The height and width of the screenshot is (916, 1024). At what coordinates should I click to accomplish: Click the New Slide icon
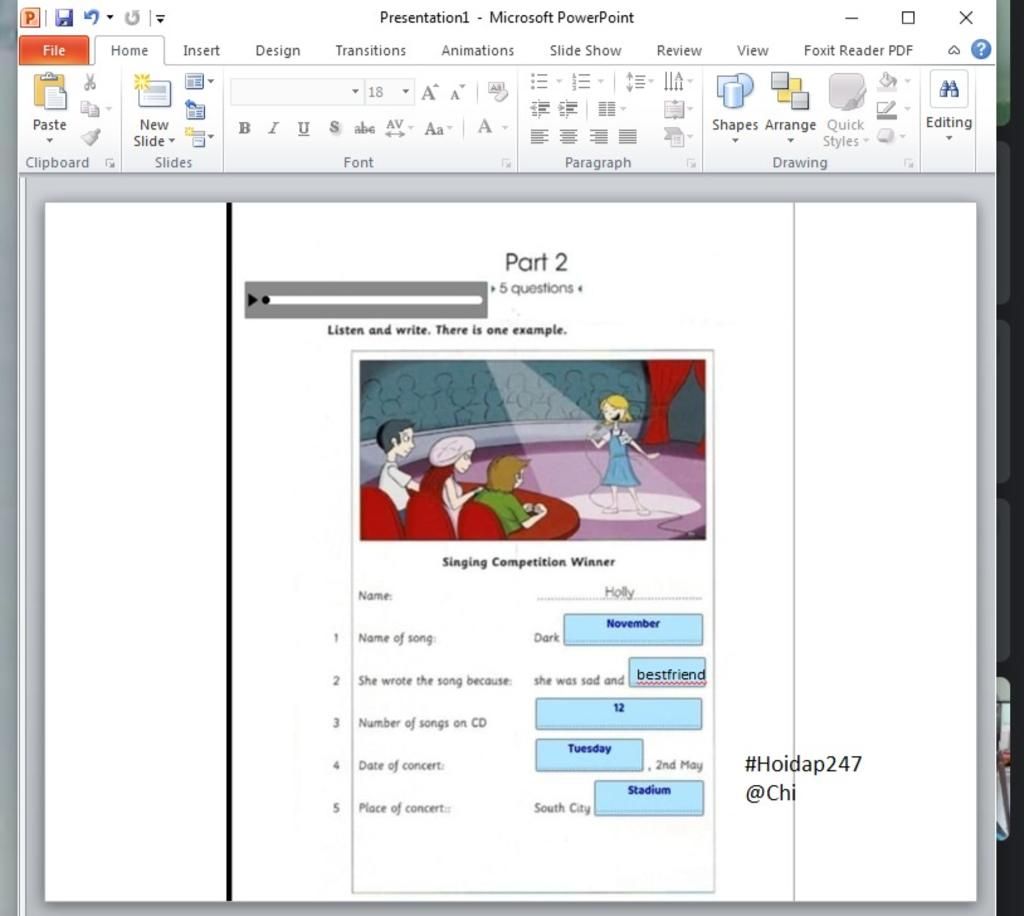pyautogui.click(x=153, y=91)
